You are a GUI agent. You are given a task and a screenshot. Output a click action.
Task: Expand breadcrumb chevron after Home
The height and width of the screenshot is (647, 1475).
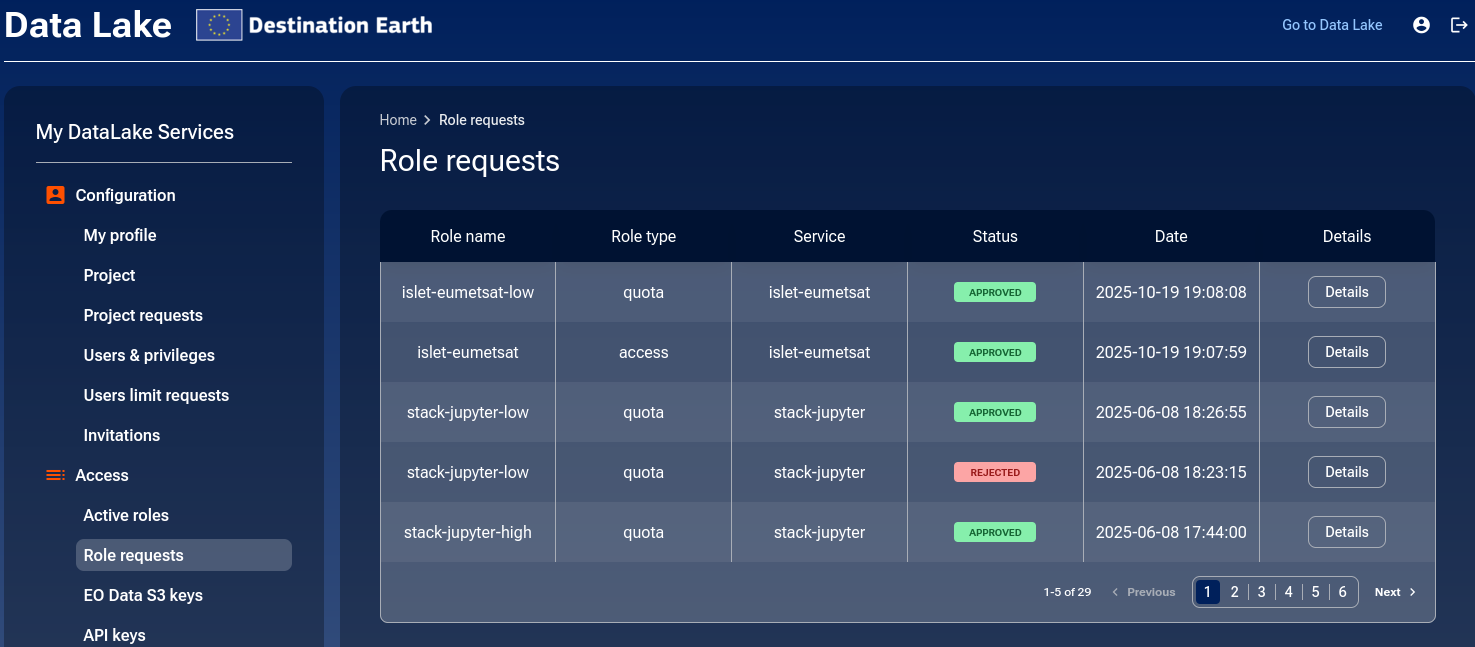(426, 120)
